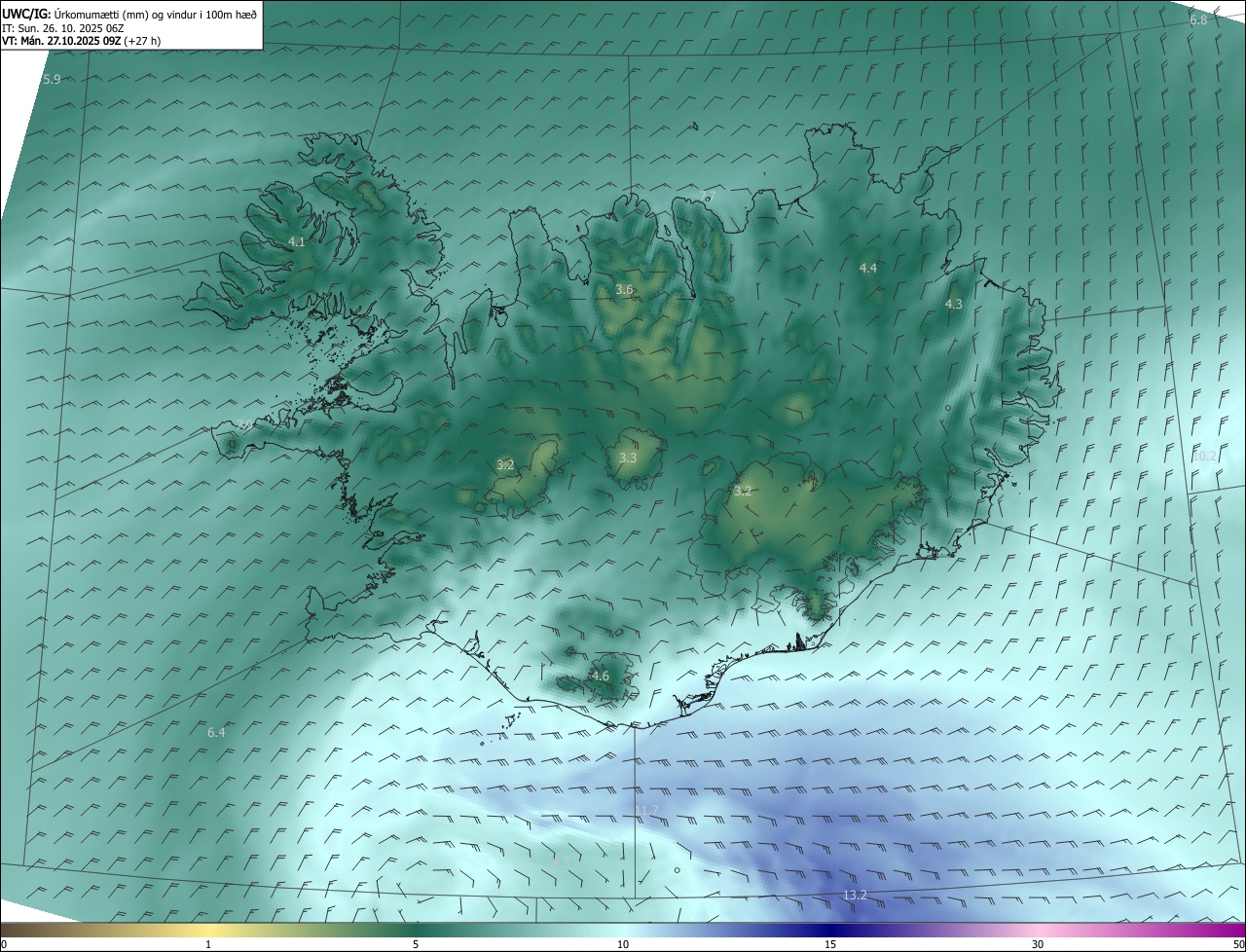The height and width of the screenshot is (952, 1246).
Task: Click the 5.9 precipitation value label
Action: point(52,79)
